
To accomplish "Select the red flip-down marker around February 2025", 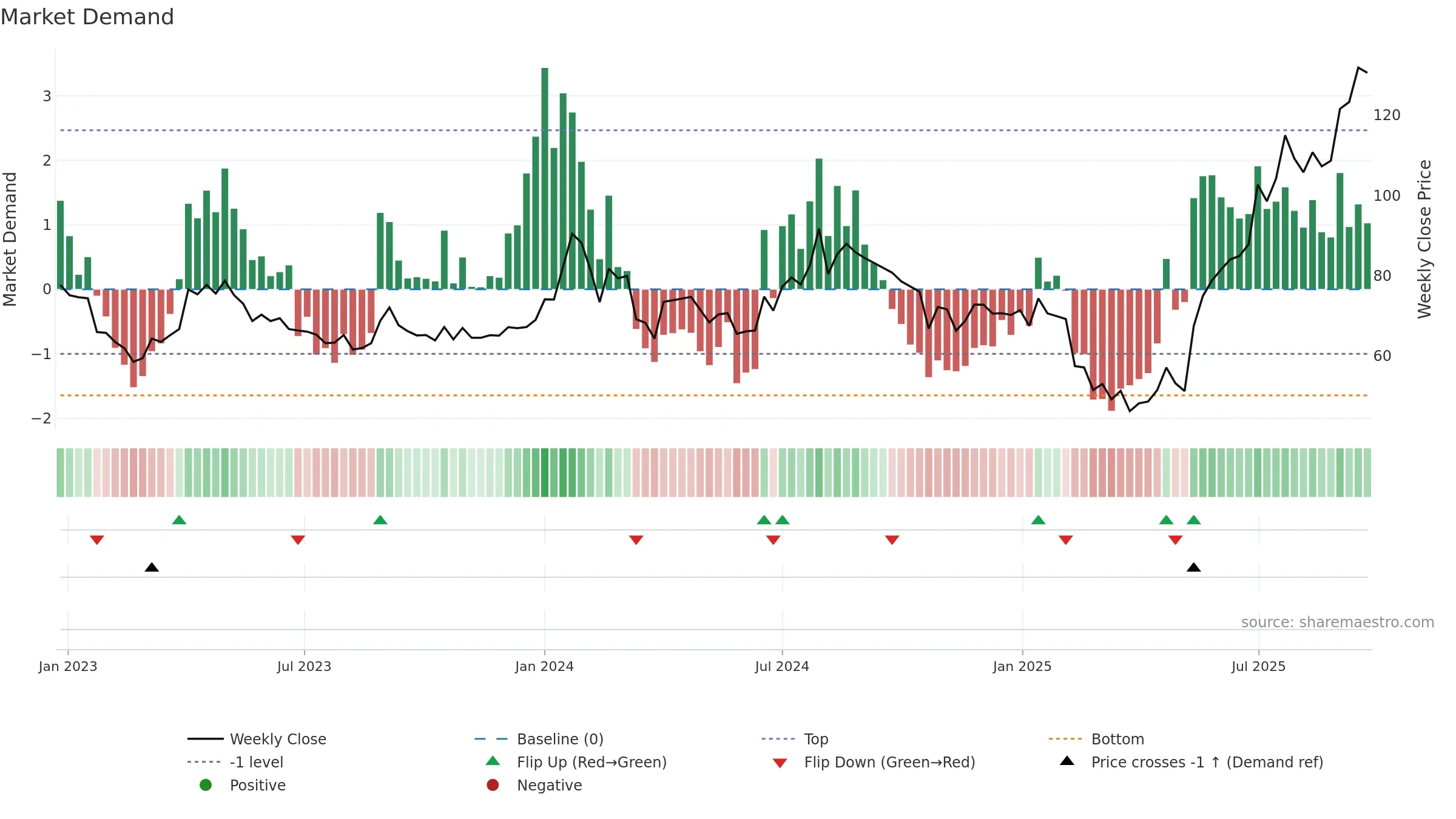I will click(1066, 540).
